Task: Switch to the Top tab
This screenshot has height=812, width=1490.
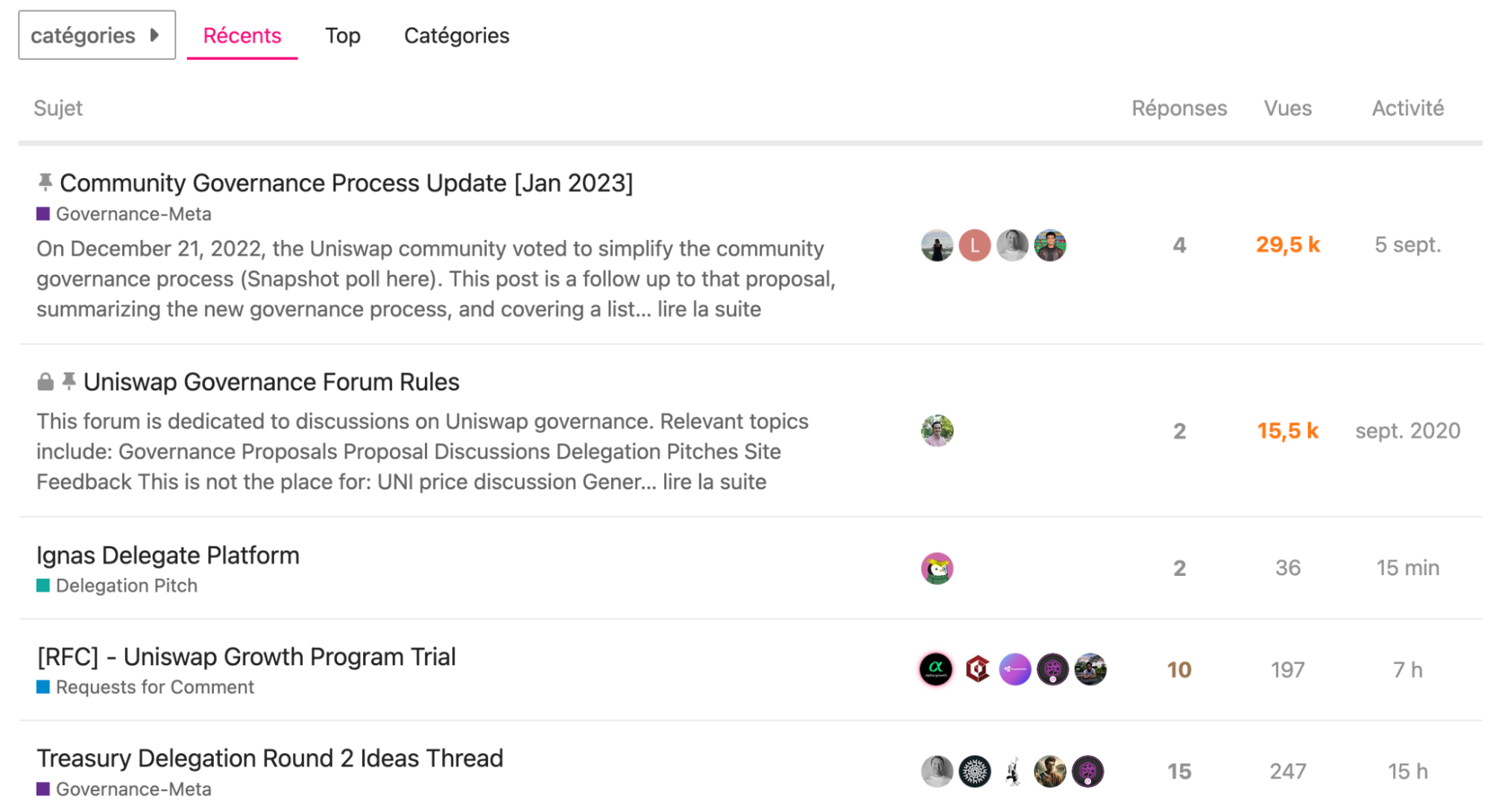Action: pos(342,35)
